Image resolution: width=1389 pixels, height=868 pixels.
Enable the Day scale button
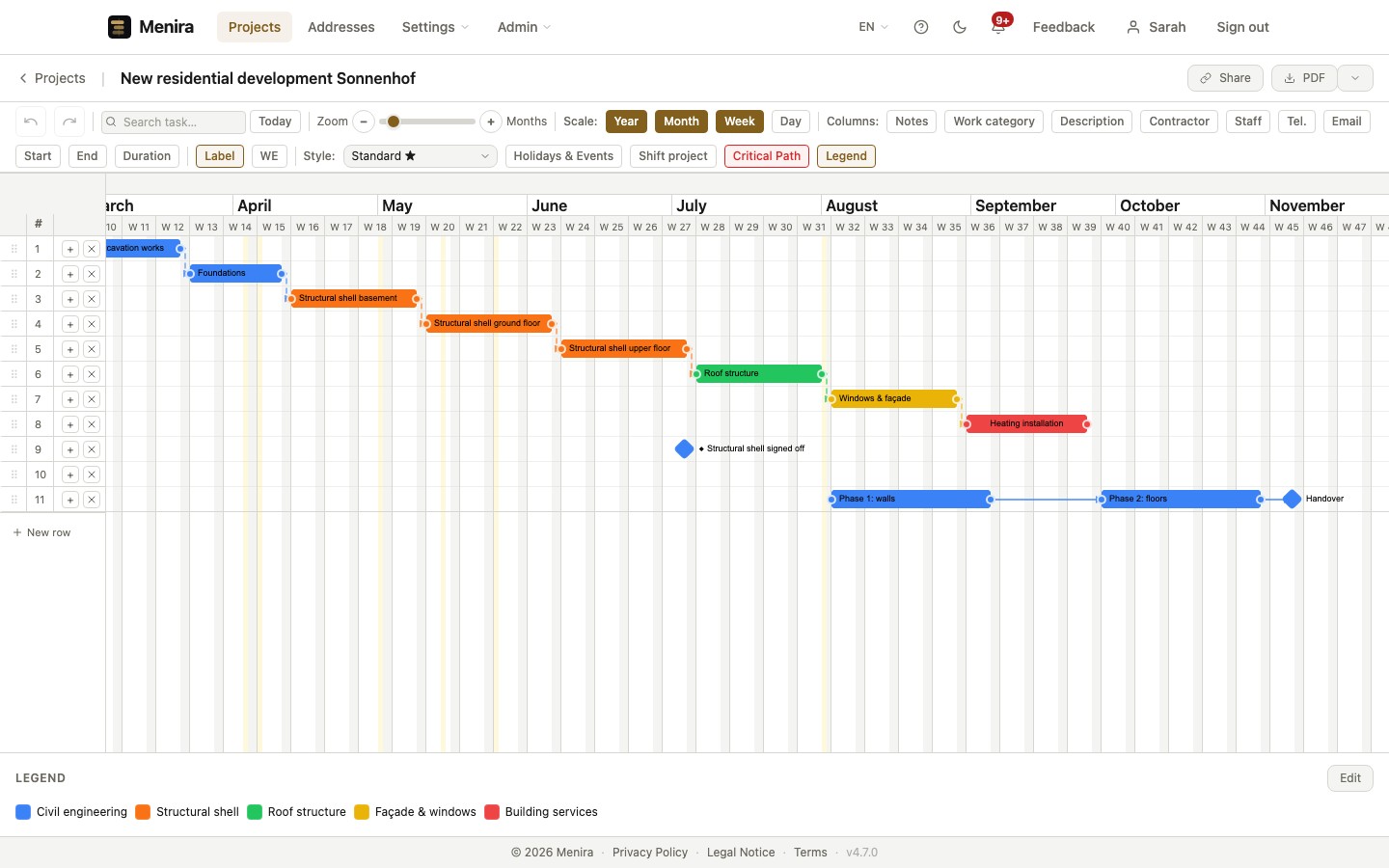tap(791, 122)
